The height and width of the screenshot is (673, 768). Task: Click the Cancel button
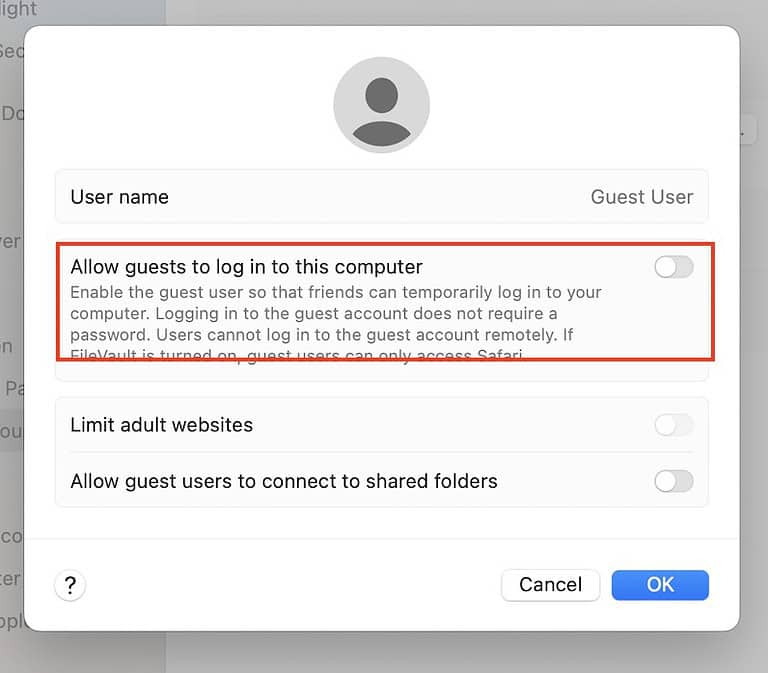(x=550, y=585)
